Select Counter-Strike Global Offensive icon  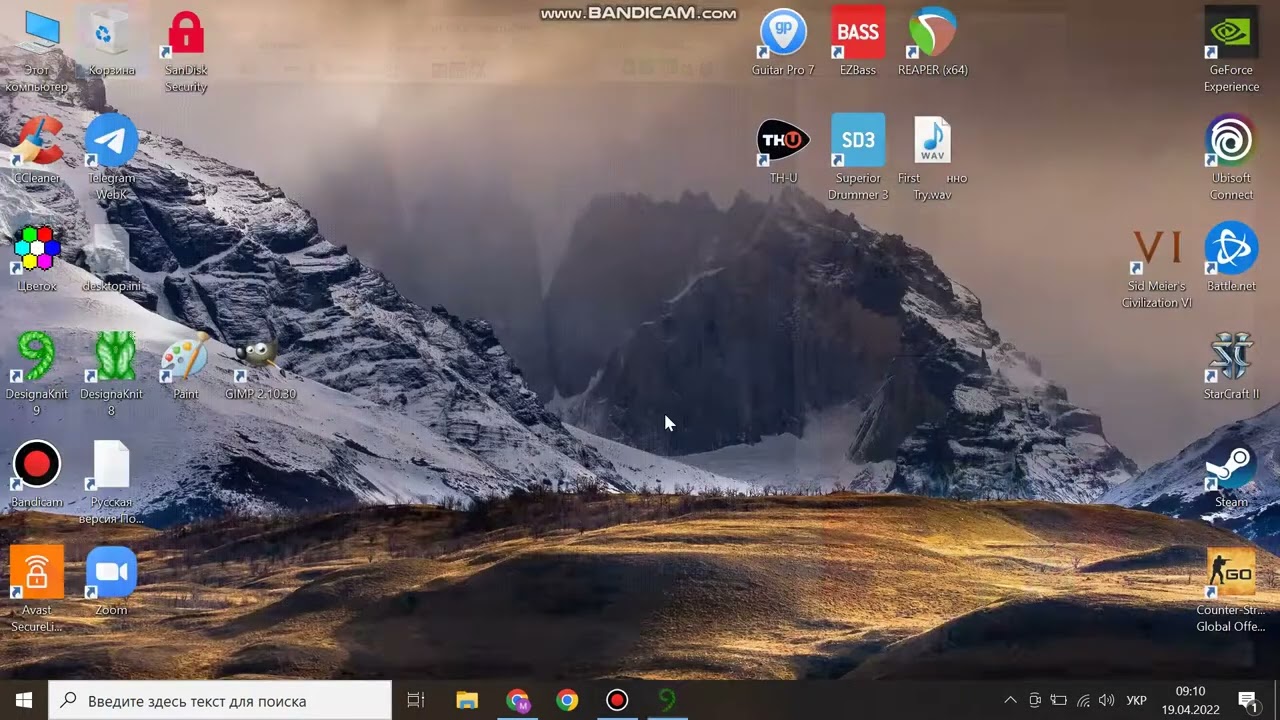[1231, 590]
